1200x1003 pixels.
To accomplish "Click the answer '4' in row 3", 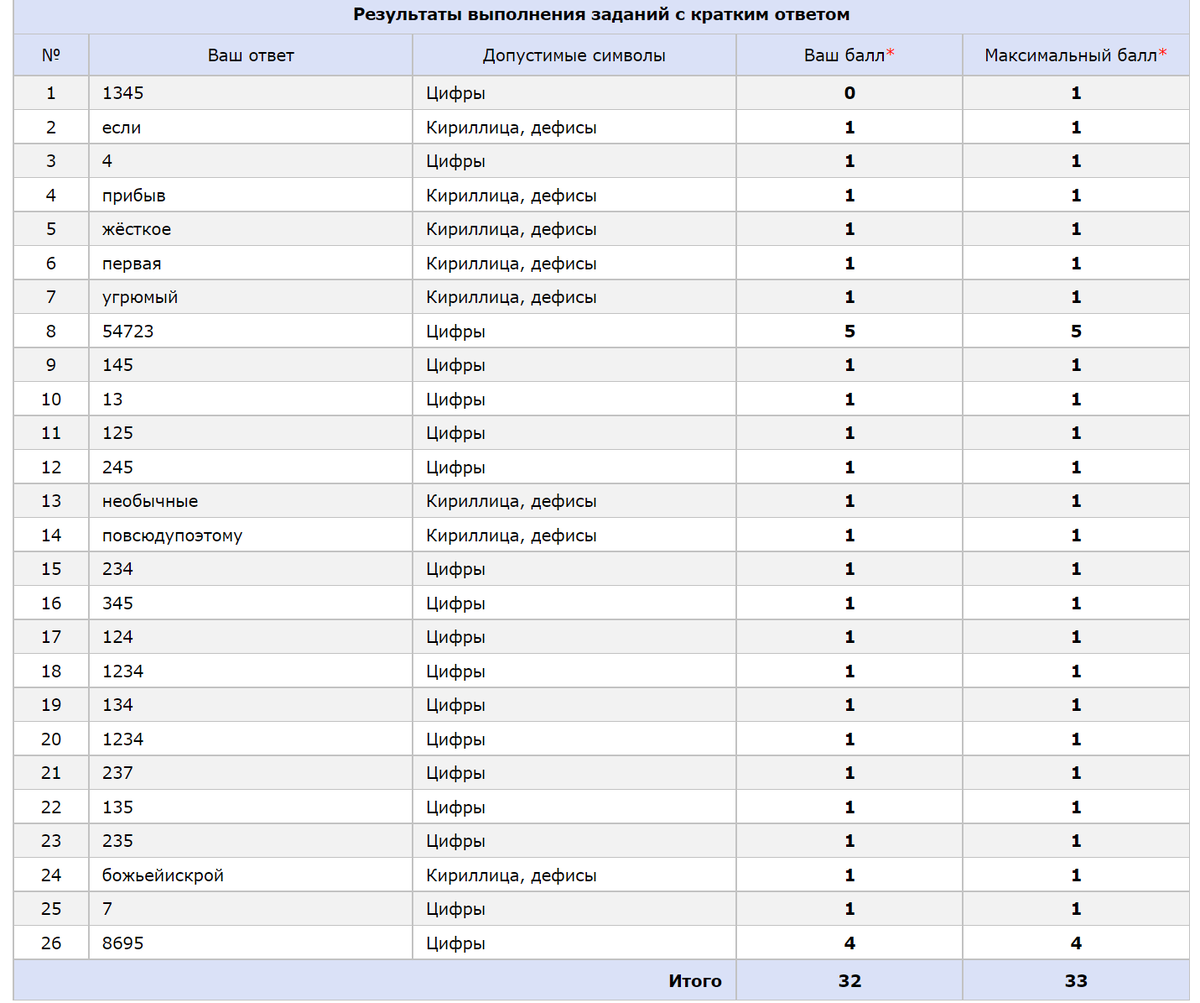I will (107, 161).
